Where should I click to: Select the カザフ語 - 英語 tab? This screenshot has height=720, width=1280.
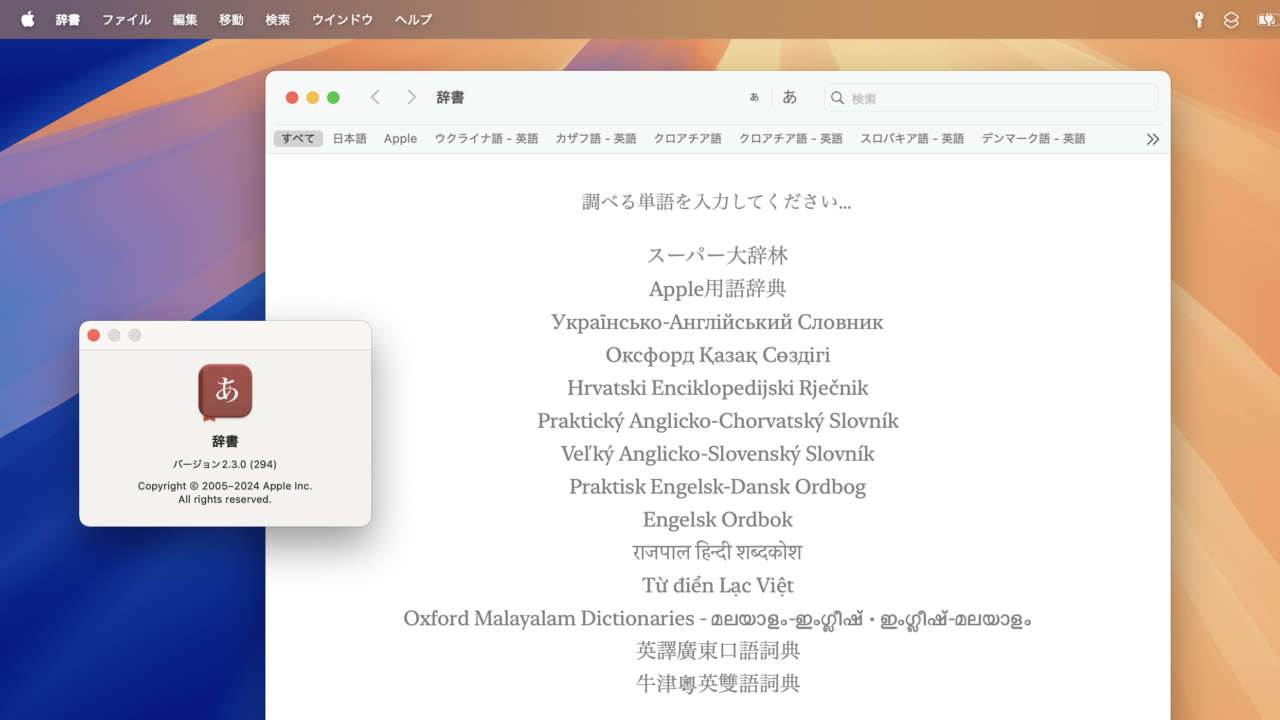pyautogui.click(x=596, y=139)
